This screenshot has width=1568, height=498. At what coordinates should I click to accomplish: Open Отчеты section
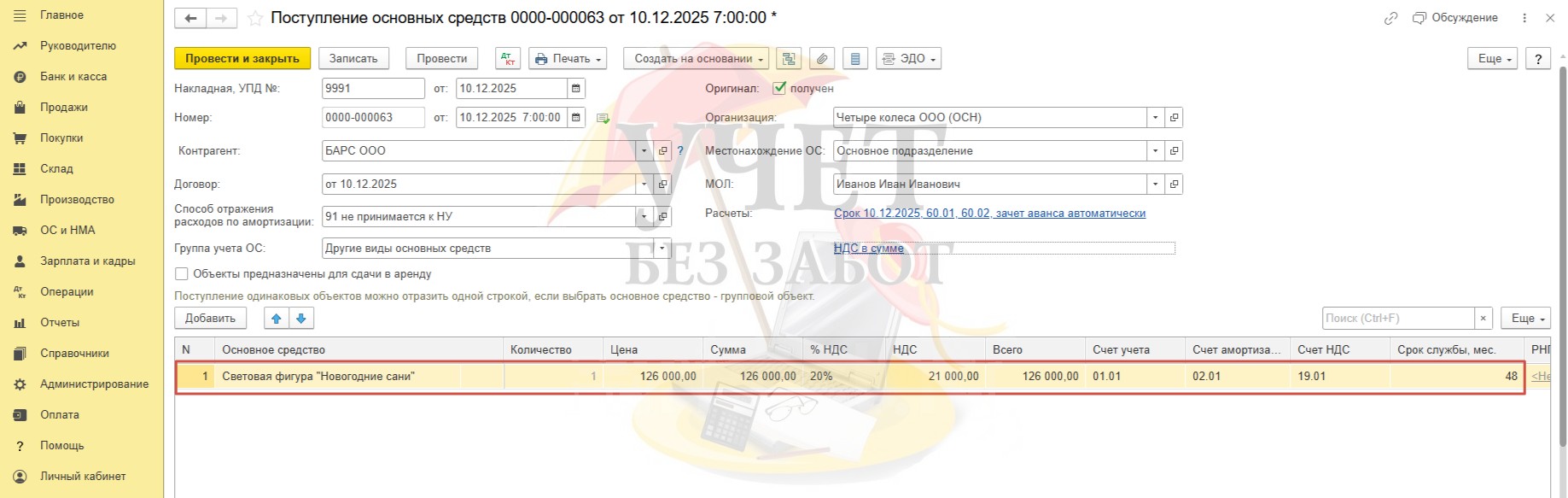click(60, 323)
